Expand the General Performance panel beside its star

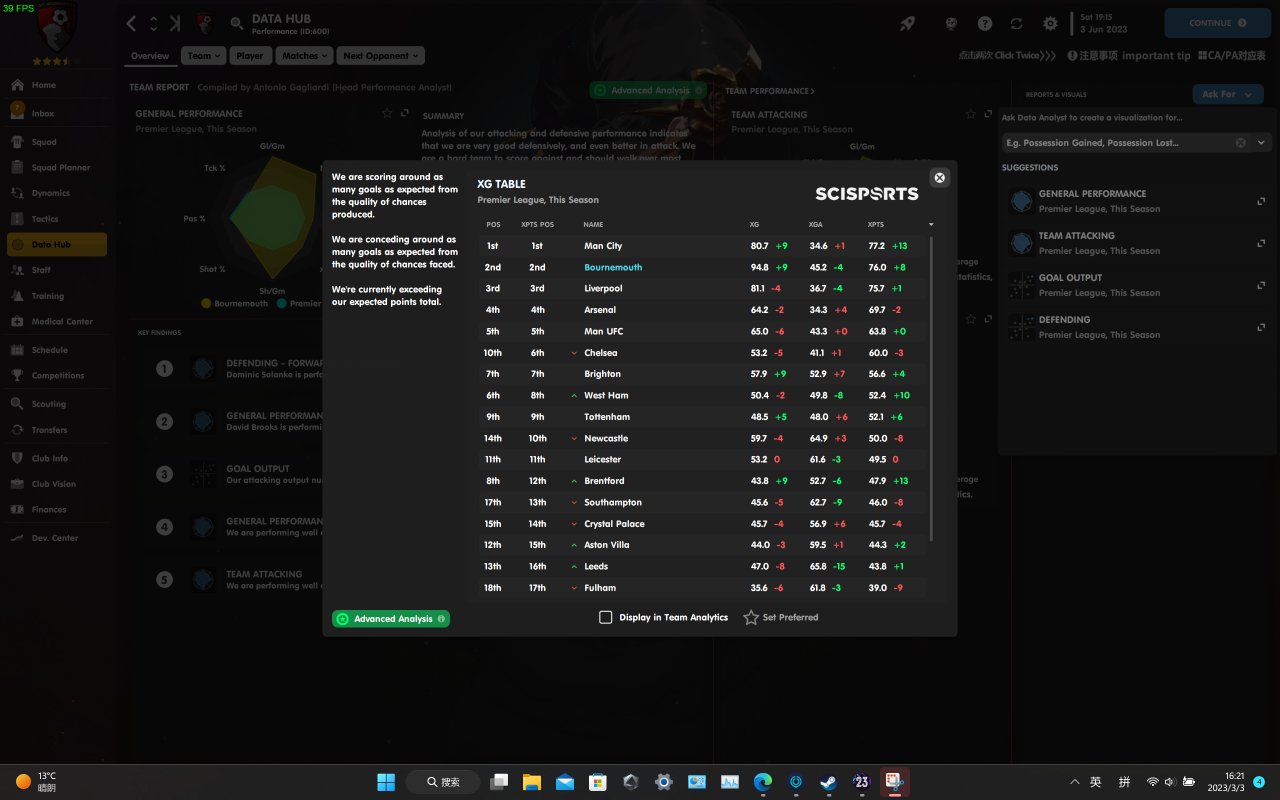point(405,114)
